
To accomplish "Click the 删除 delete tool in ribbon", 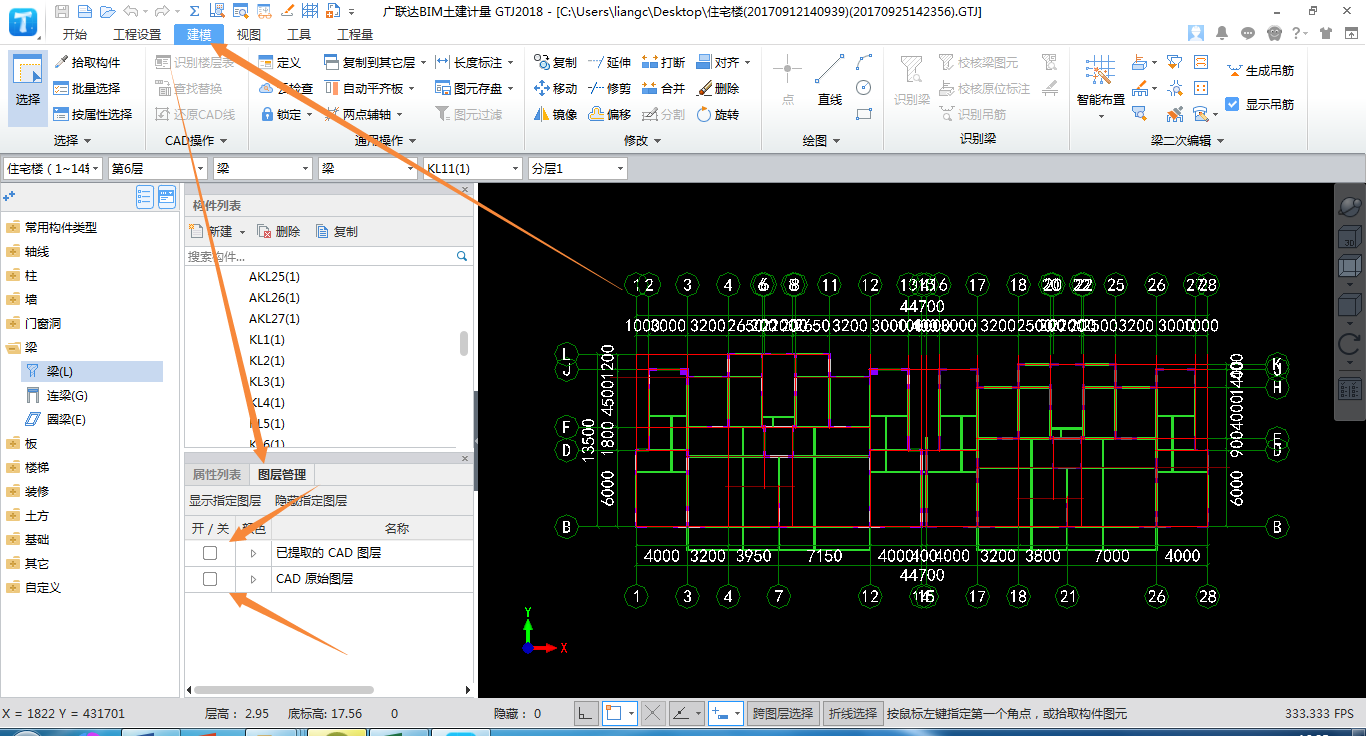I will coord(717,88).
